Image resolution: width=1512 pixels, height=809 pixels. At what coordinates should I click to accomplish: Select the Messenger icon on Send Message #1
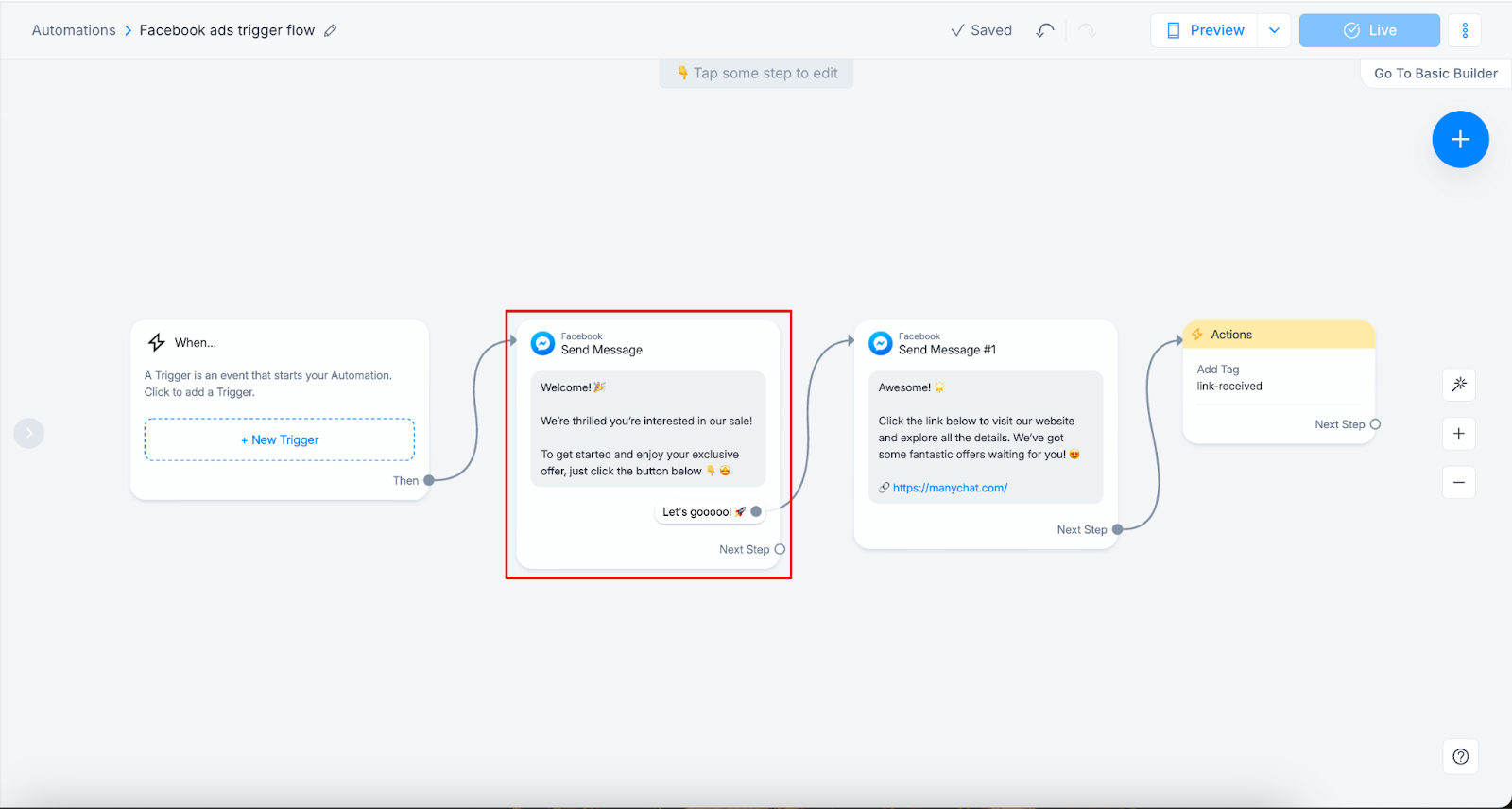880,343
